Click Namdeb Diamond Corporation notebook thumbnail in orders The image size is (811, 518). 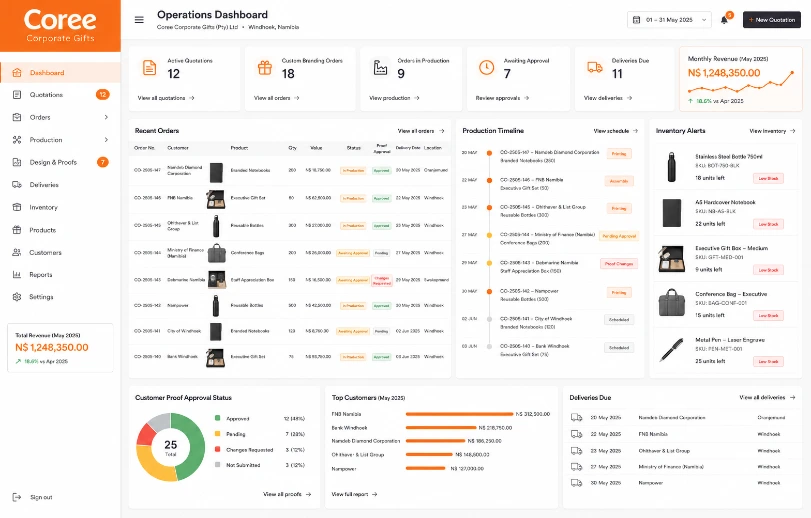coord(216,172)
